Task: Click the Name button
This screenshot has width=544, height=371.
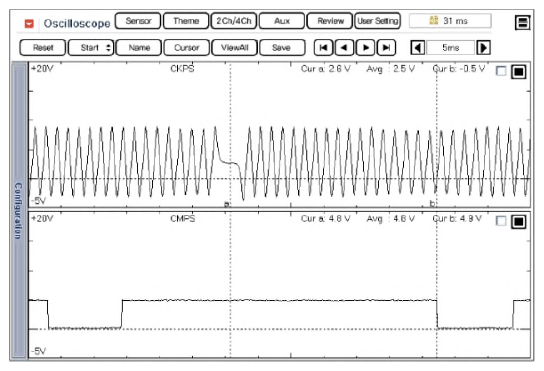Action: 139,48
